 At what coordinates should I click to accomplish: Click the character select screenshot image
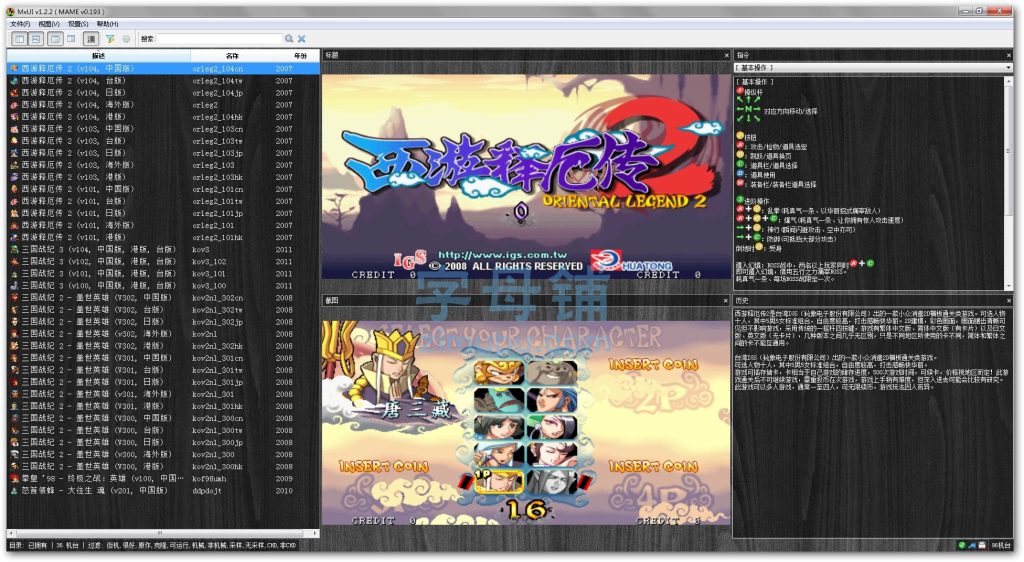[x=526, y=422]
